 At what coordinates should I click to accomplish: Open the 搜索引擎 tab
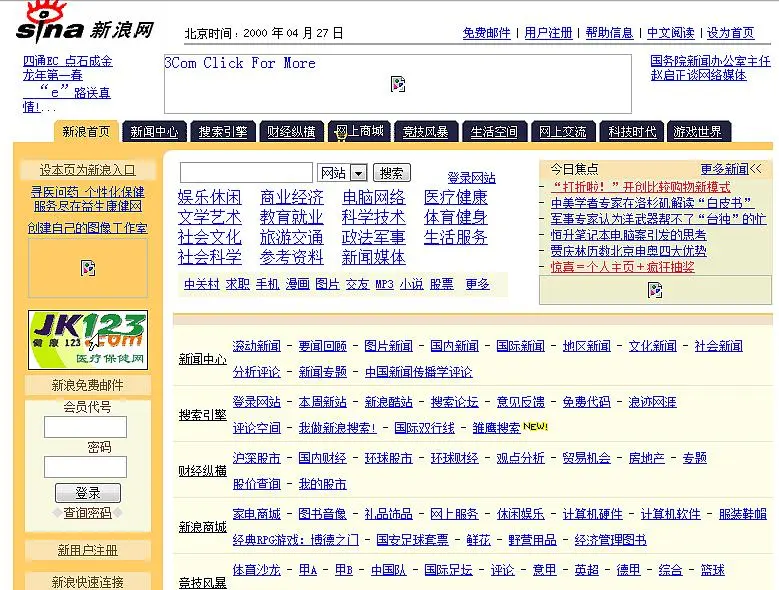pyautogui.click(x=223, y=132)
